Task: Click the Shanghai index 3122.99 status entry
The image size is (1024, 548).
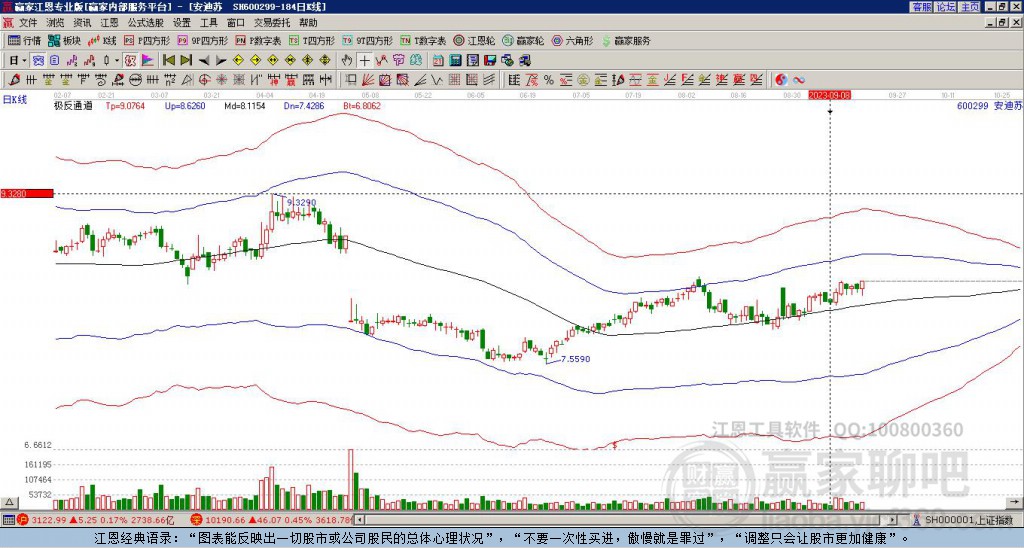Action: pos(97,520)
